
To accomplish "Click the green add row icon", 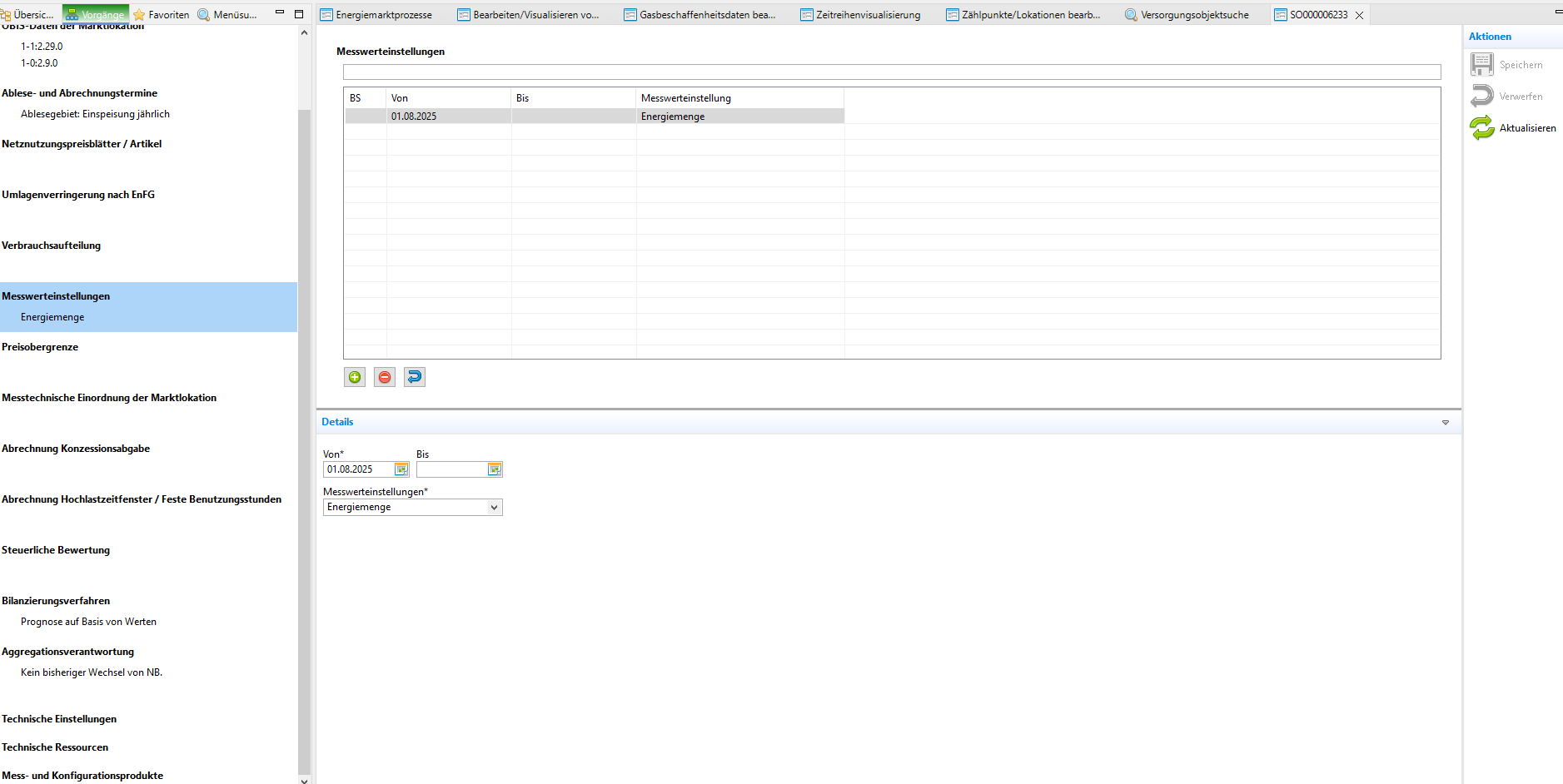I will point(355,377).
